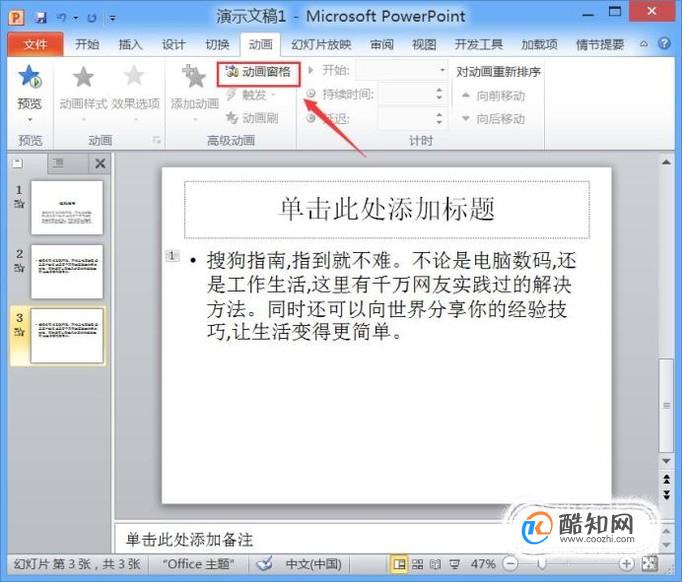Play animation star beside slide 1
Image resolution: width=682 pixels, height=582 pixels.
(19, 204)
